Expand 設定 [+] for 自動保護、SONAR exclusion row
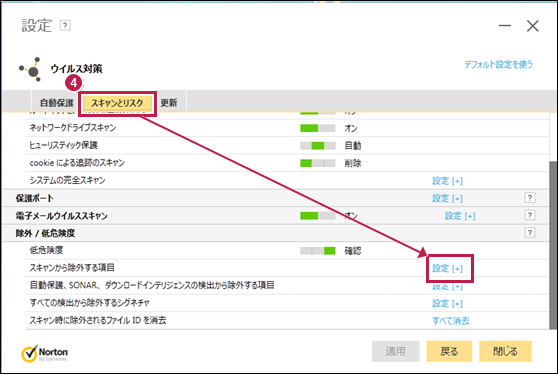The height and width of the screenshot is (374, 558). pyautogui.click(x=447, y=287)
